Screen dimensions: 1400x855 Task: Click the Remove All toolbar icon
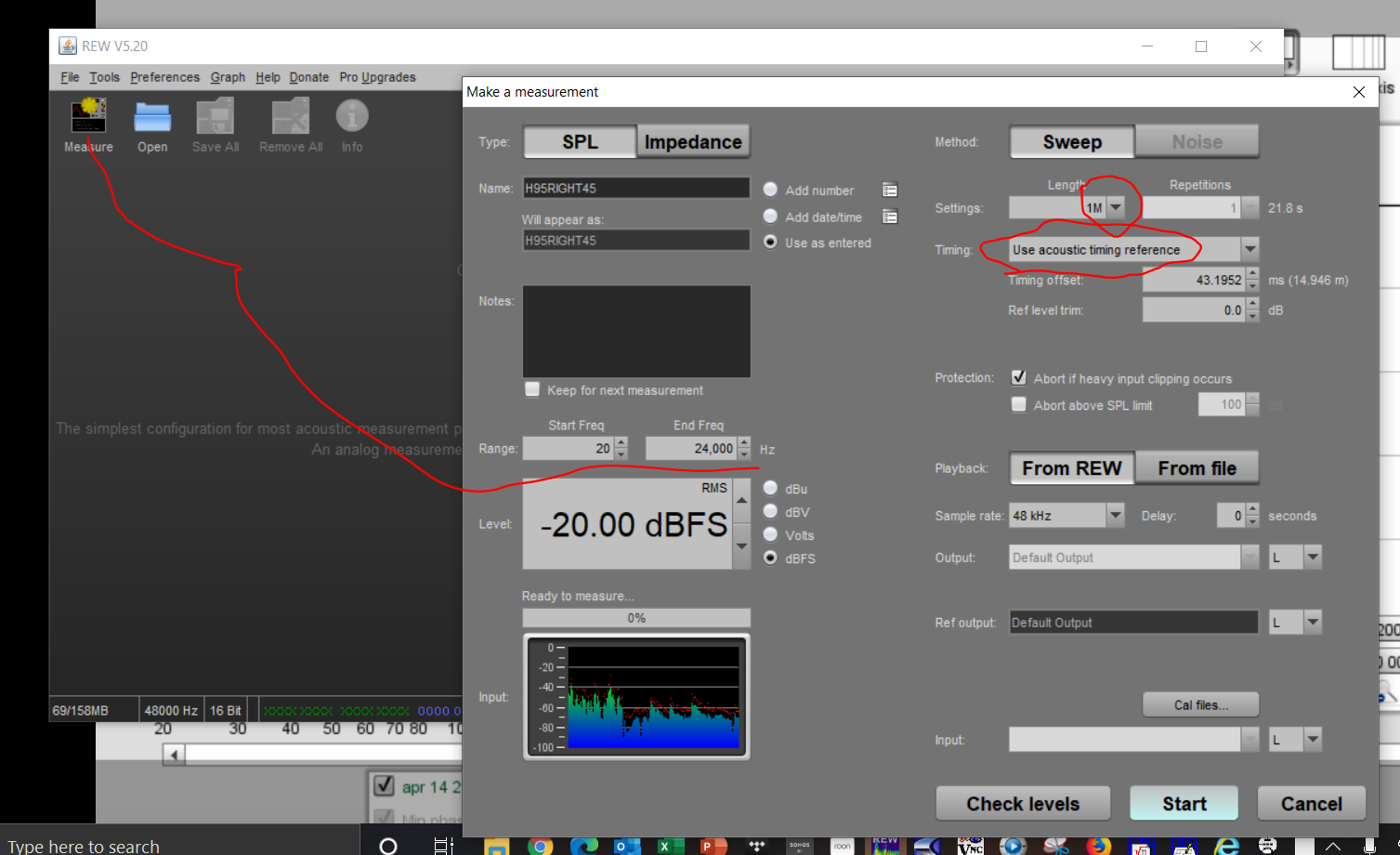pos(291,118)
